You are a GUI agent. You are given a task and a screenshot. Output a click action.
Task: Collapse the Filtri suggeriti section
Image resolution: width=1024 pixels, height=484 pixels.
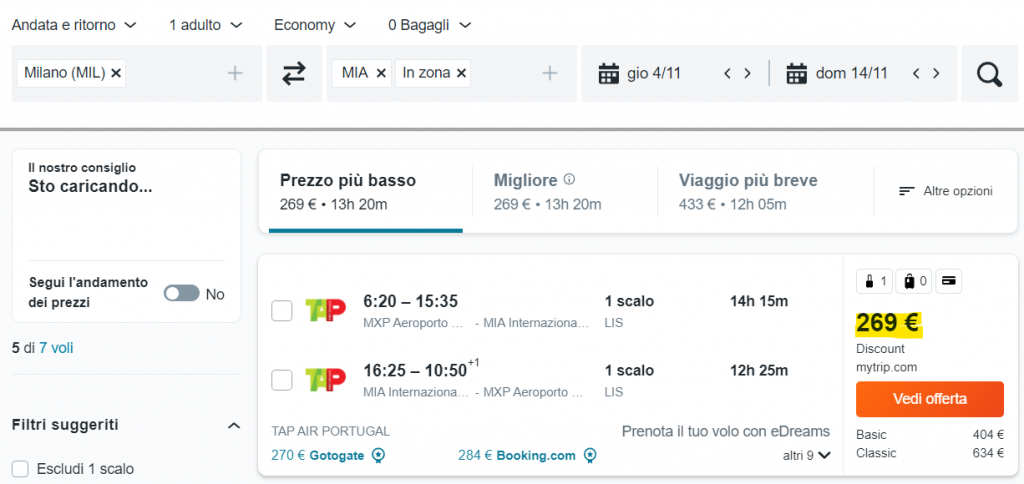(234, 426)
